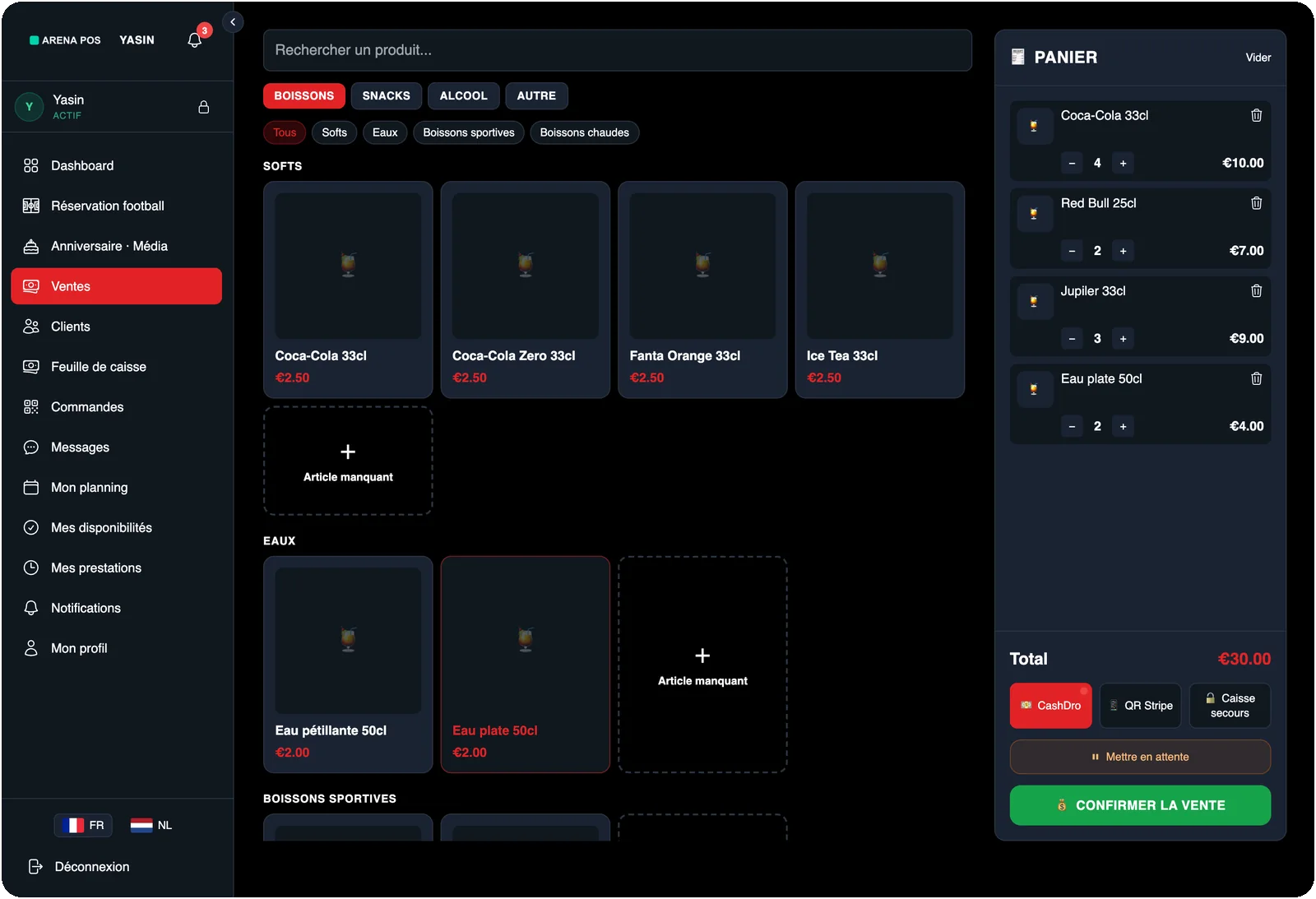Image resolution: width=1316 pixels, height=899 pixels.
Task: Focus the Rechercher un produit search field
Action: [x=617, y=50]
